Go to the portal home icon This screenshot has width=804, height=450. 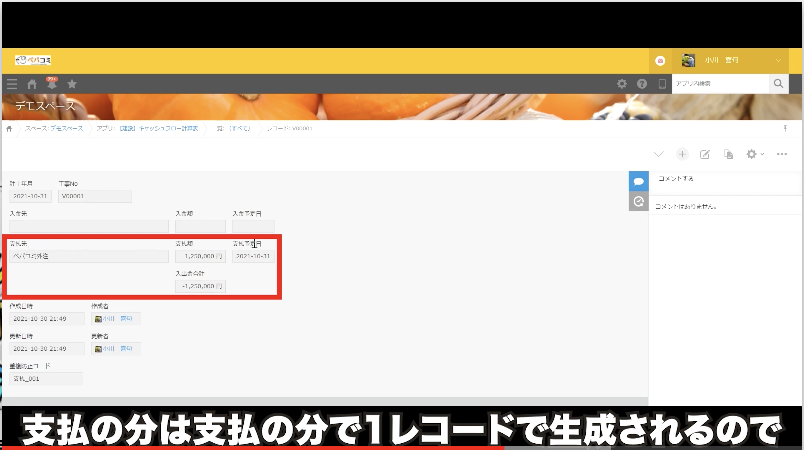[x=32, y=85]
